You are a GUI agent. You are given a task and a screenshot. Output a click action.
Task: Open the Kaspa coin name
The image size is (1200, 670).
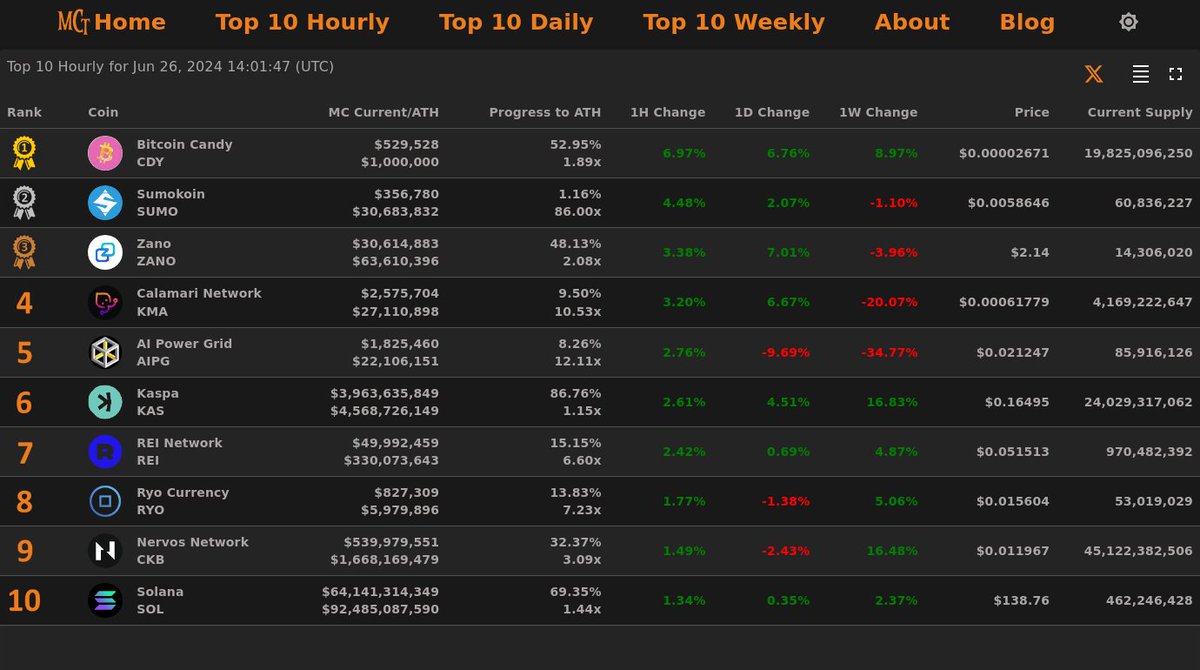pos(157,393)
